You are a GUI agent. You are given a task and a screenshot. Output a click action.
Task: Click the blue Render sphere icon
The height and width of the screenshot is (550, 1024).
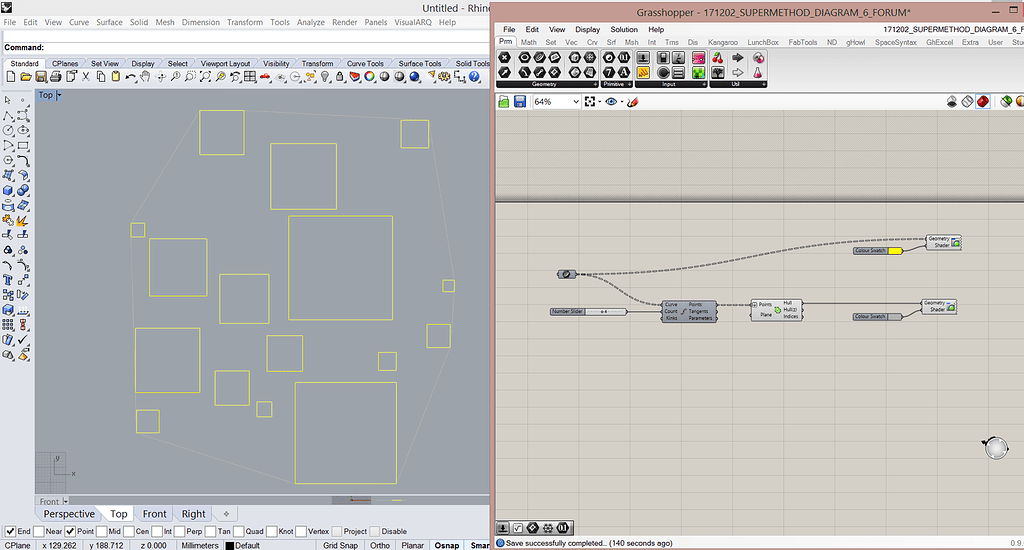[x=415, y=77]
